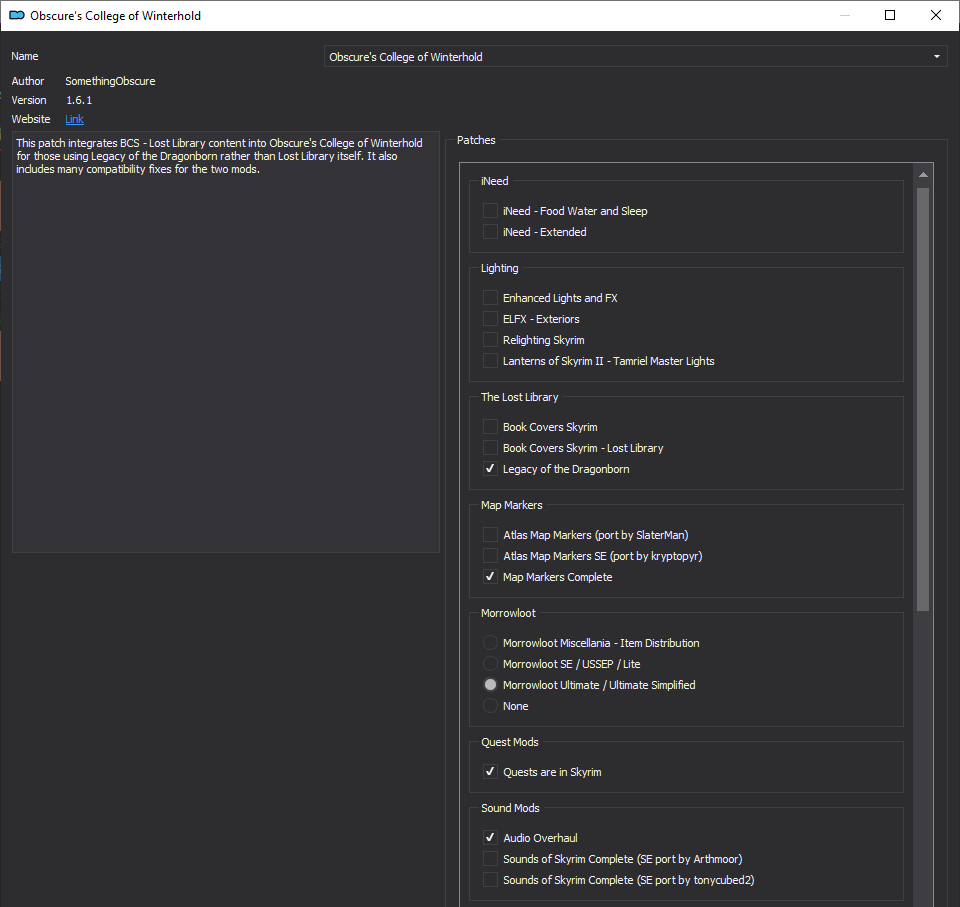Image resolution: width=960 pixels, height=907 pixels.
Task: Click the installer app icon in title bar
Action: coord(17,15)
